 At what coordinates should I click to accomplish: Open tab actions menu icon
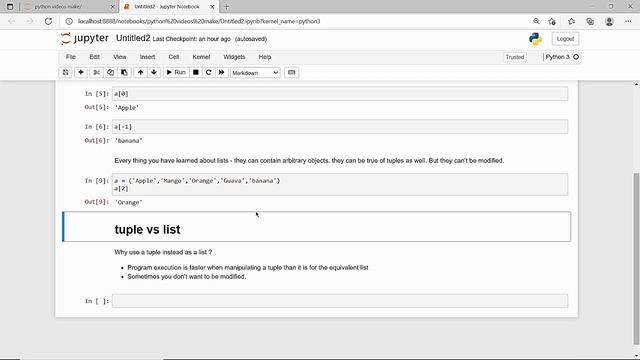(10, 7)
